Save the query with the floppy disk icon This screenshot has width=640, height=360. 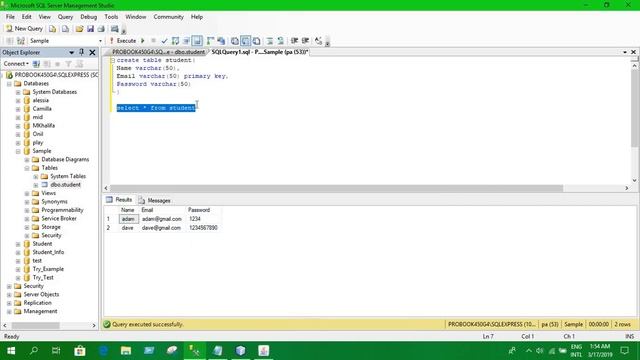pyautogui.click(x=90, y=29)
